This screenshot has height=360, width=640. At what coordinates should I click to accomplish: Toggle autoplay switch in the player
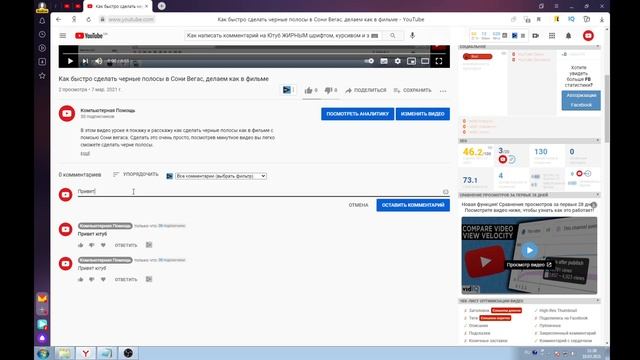(369, 61)
